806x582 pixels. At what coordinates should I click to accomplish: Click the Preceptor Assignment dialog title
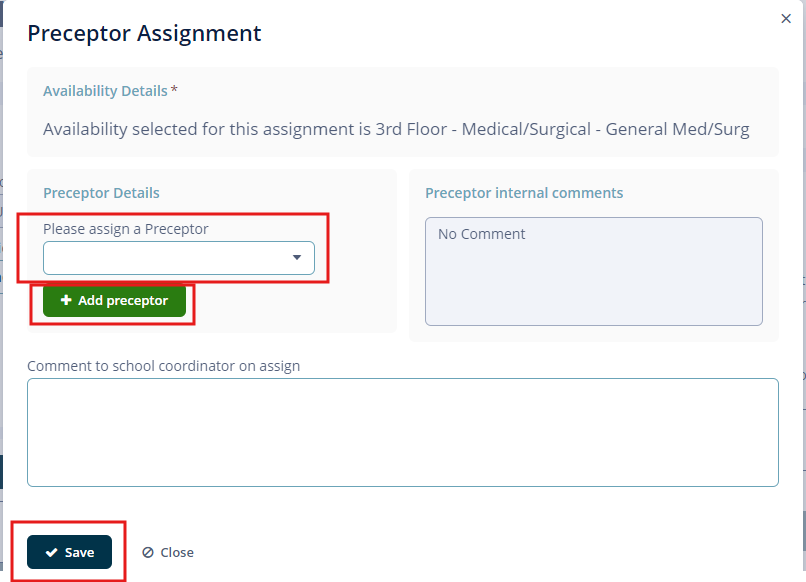[x=144, y=33]
